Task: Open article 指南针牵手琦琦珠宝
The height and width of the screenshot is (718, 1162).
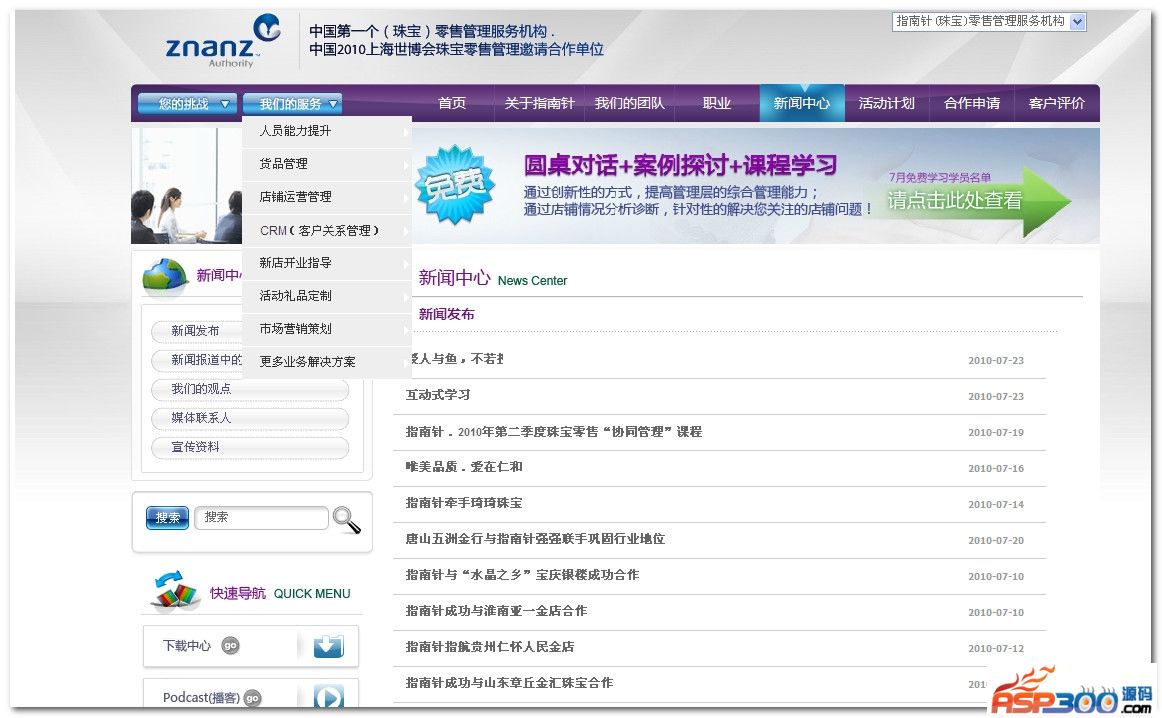Action: point(464,503)
